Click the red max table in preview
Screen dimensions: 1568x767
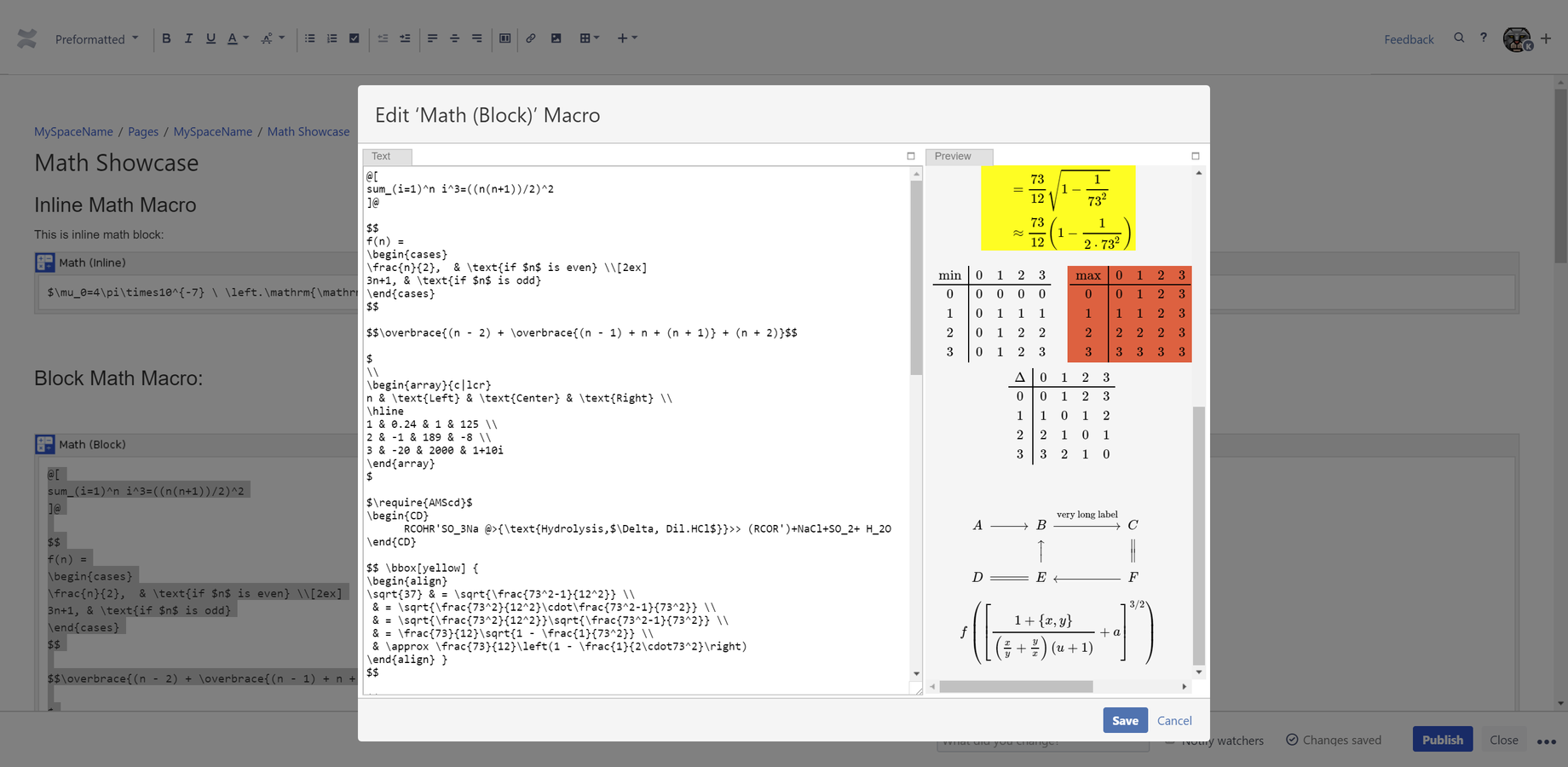[1129, 314]
